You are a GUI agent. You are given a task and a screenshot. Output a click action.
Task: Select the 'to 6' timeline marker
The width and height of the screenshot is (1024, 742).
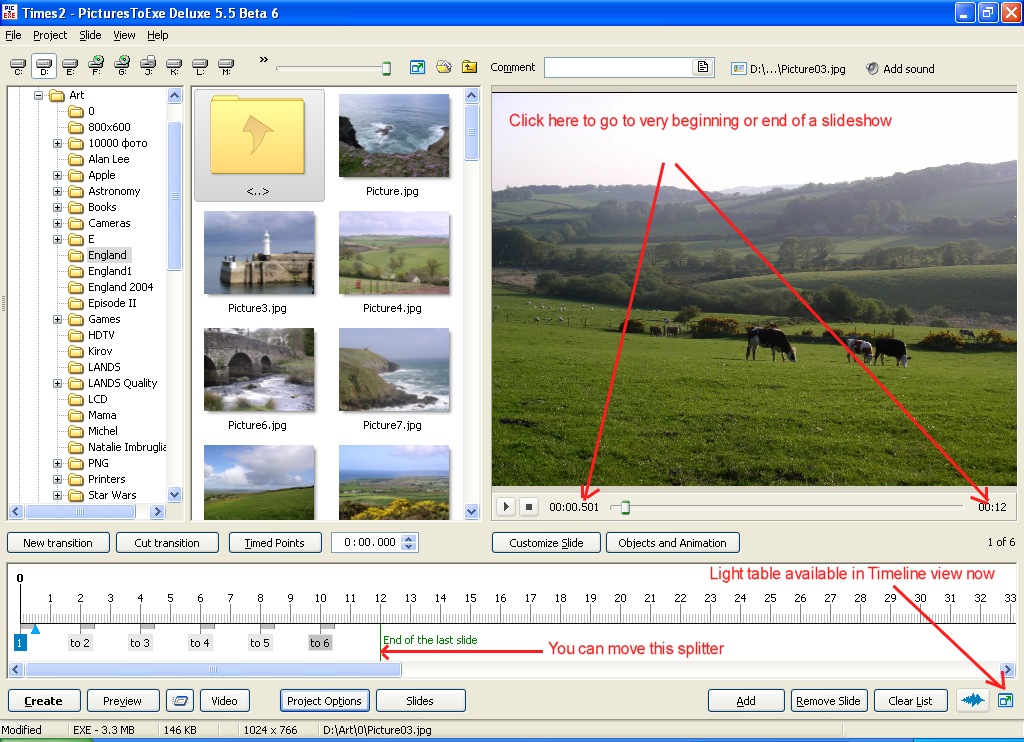tap(320, 643)
